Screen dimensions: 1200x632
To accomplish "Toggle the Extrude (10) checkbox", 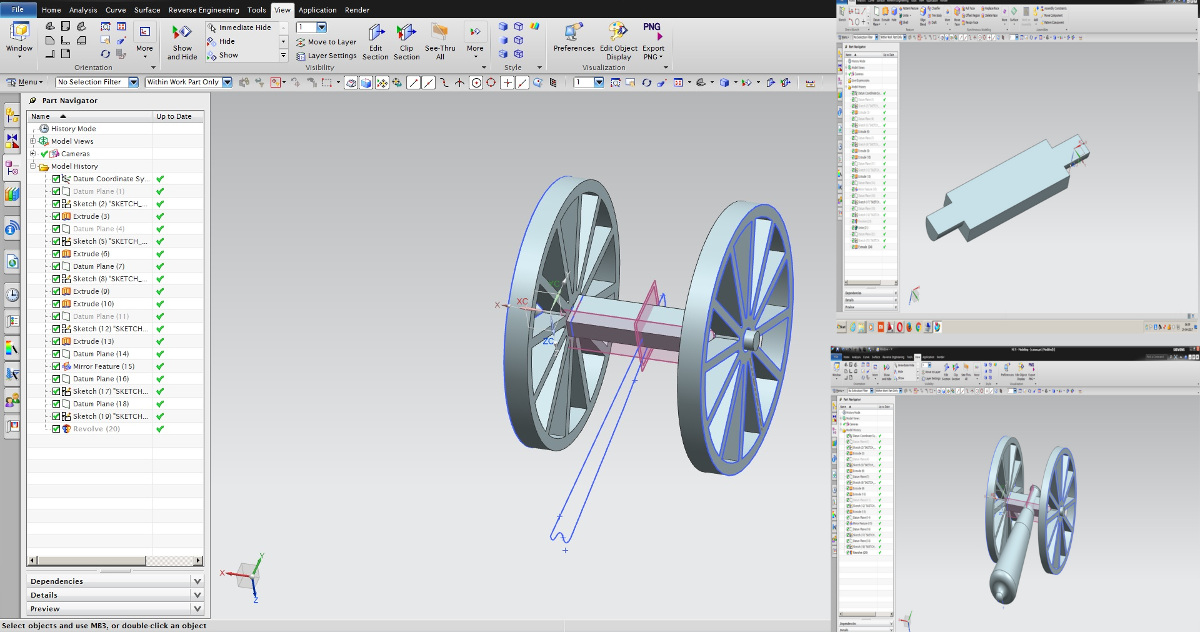I will coord(56,304).
